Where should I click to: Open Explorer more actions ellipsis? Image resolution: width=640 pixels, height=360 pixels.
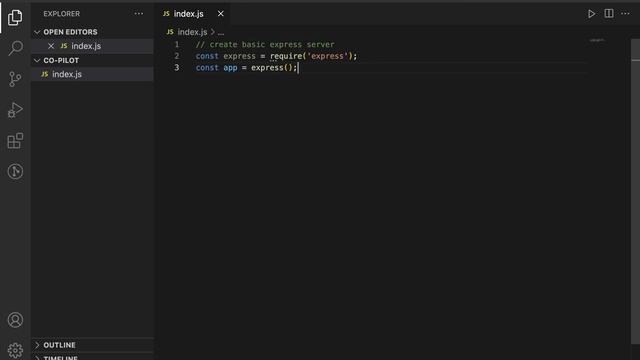(x=139, y=13)
